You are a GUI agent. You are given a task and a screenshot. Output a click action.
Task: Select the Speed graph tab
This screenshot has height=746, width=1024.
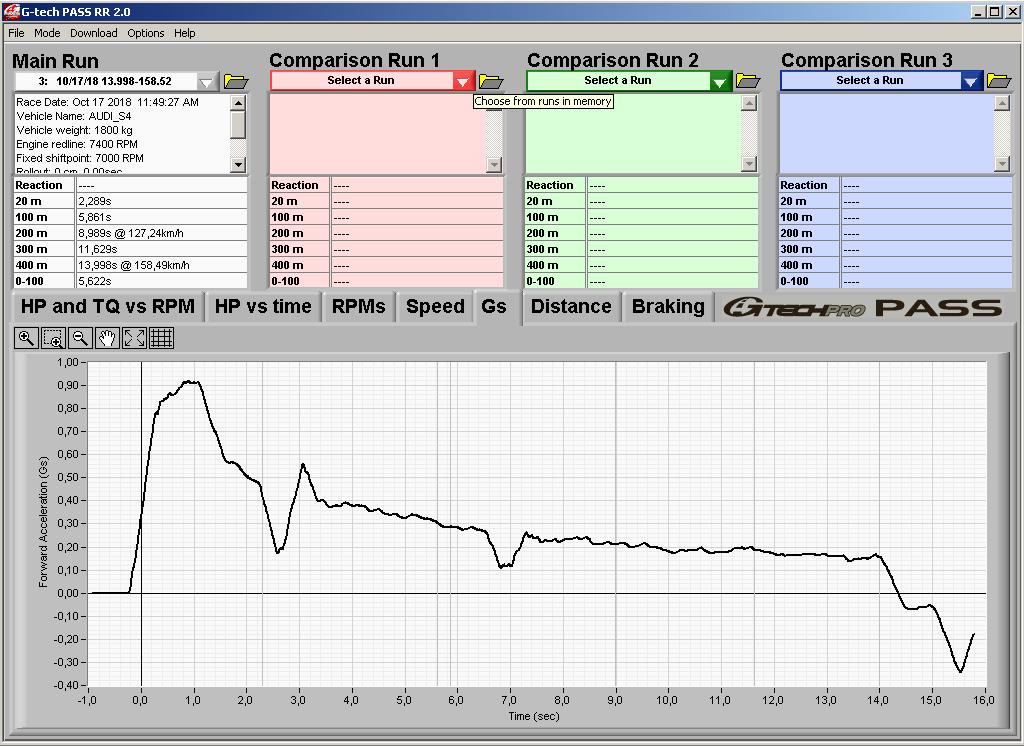(435, 307)
